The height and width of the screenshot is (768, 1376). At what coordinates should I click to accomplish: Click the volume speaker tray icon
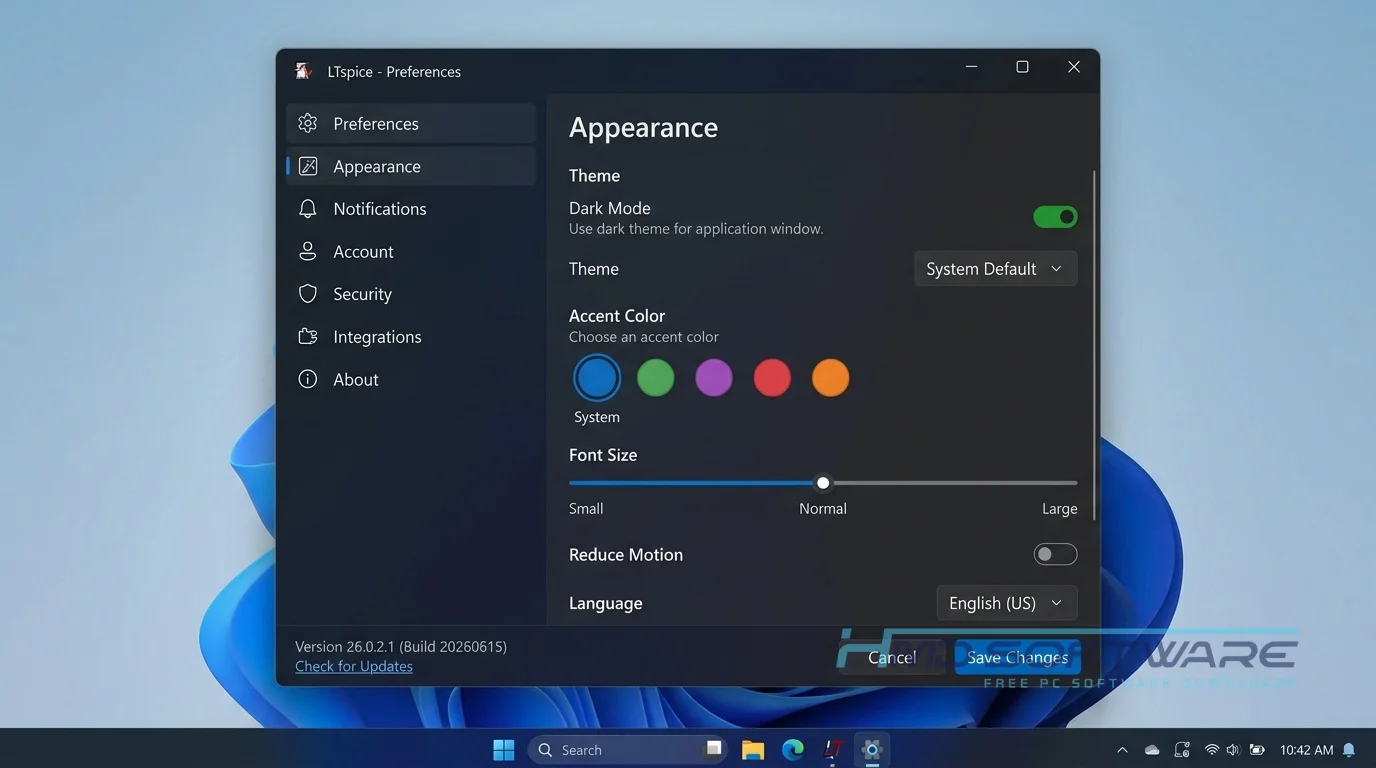1233,750
